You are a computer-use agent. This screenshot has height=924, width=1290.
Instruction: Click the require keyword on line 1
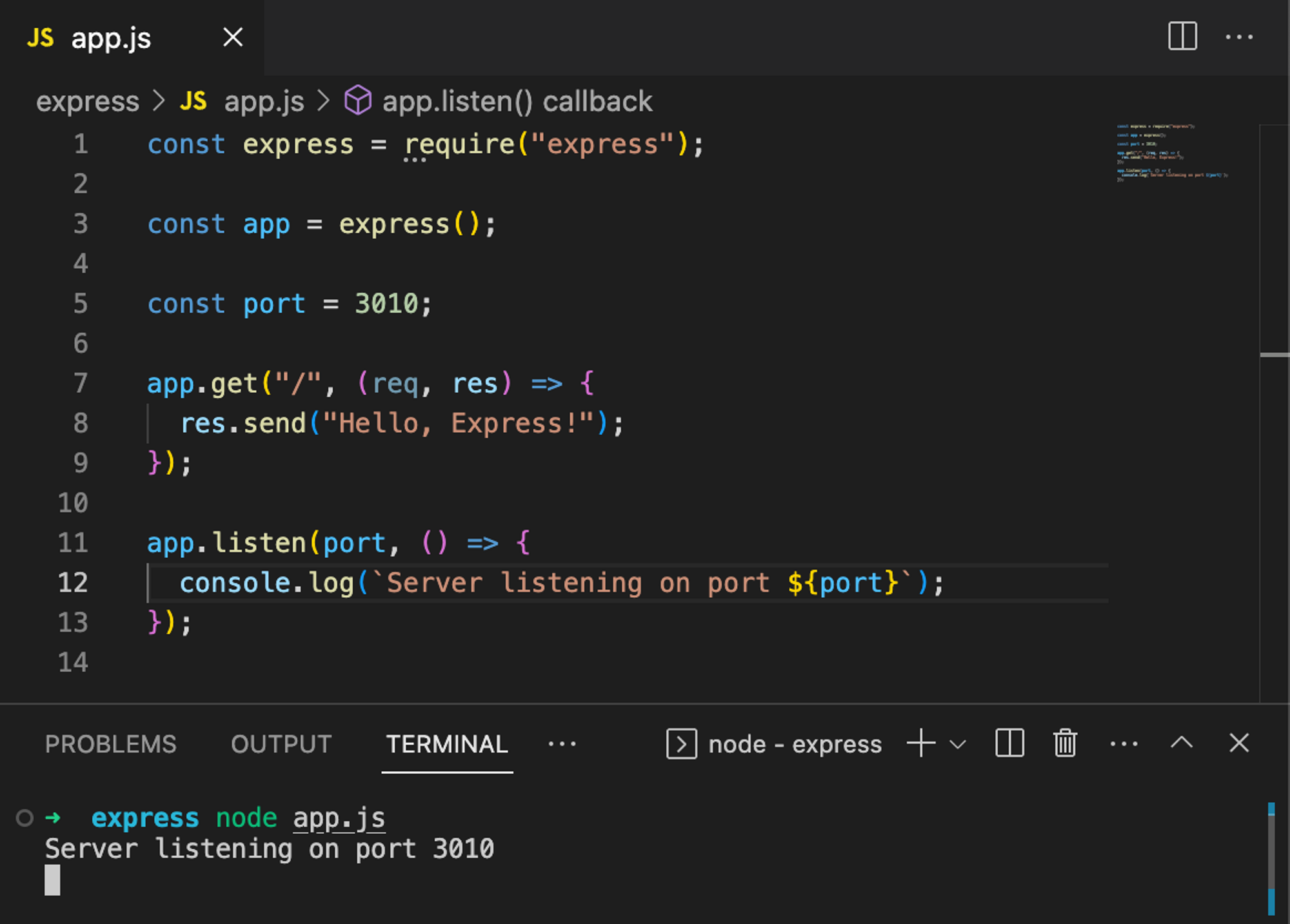(459, 144)
